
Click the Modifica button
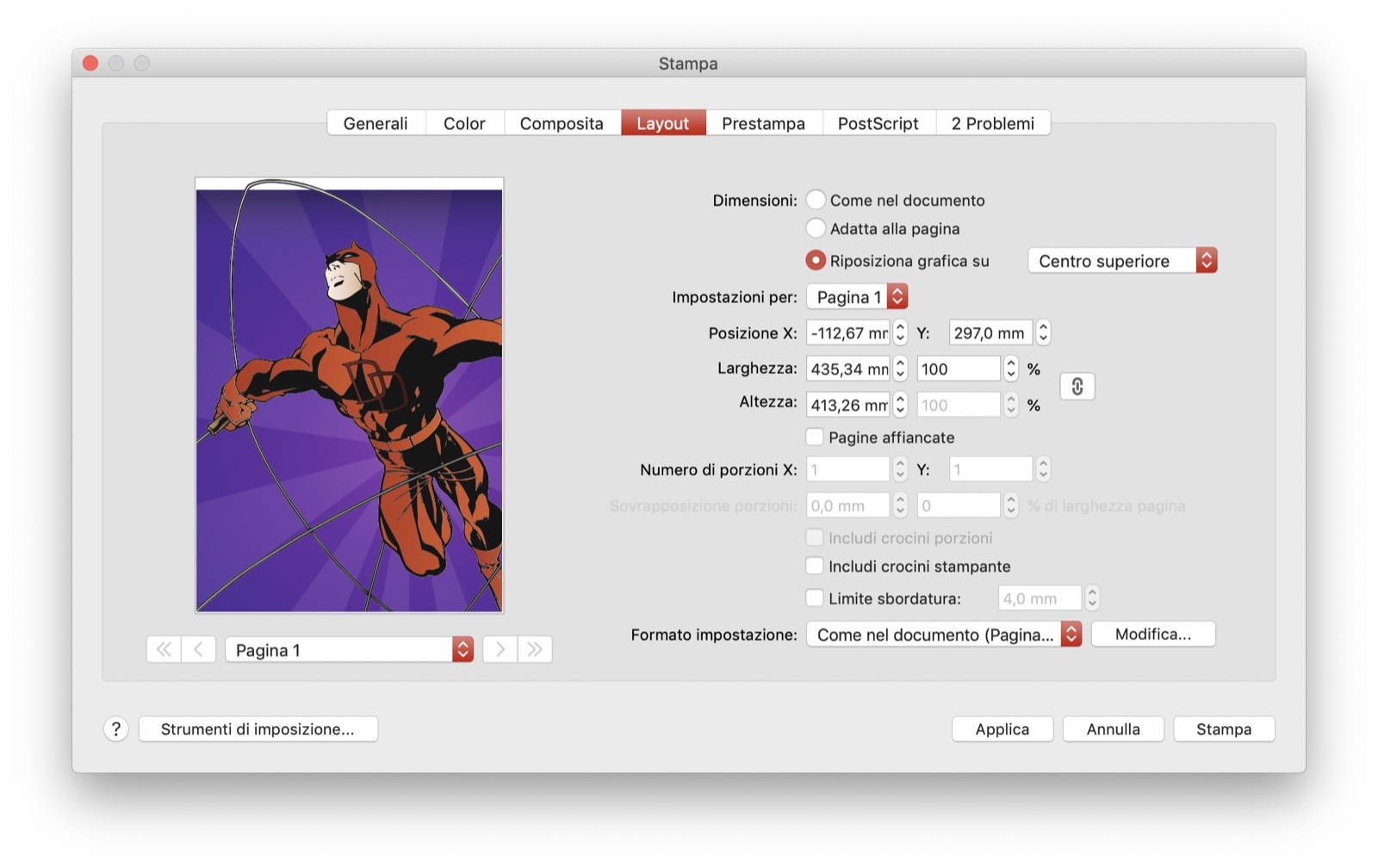(1153, 635)
